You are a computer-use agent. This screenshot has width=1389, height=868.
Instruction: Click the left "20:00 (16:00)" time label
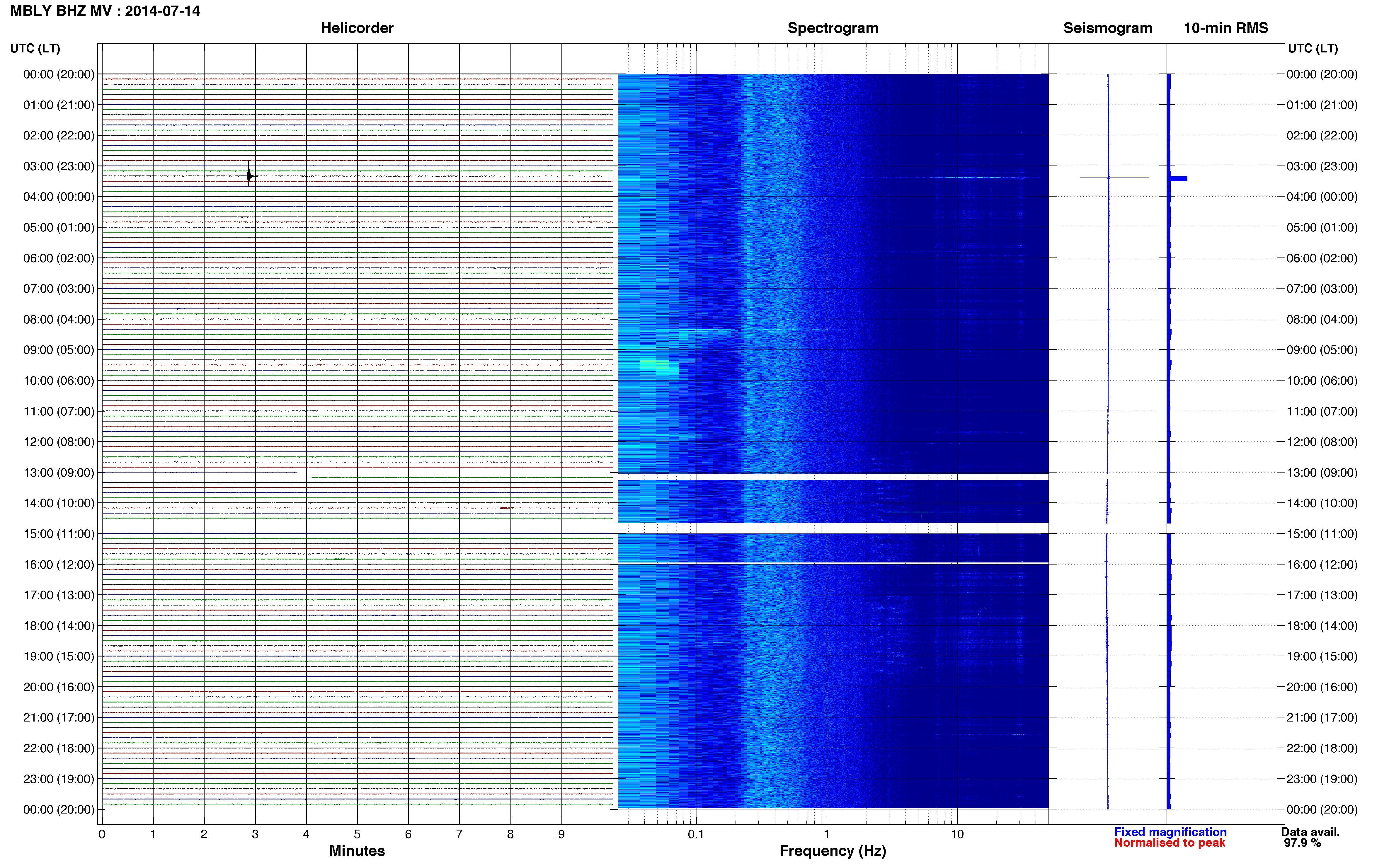(x=59, y=687)
